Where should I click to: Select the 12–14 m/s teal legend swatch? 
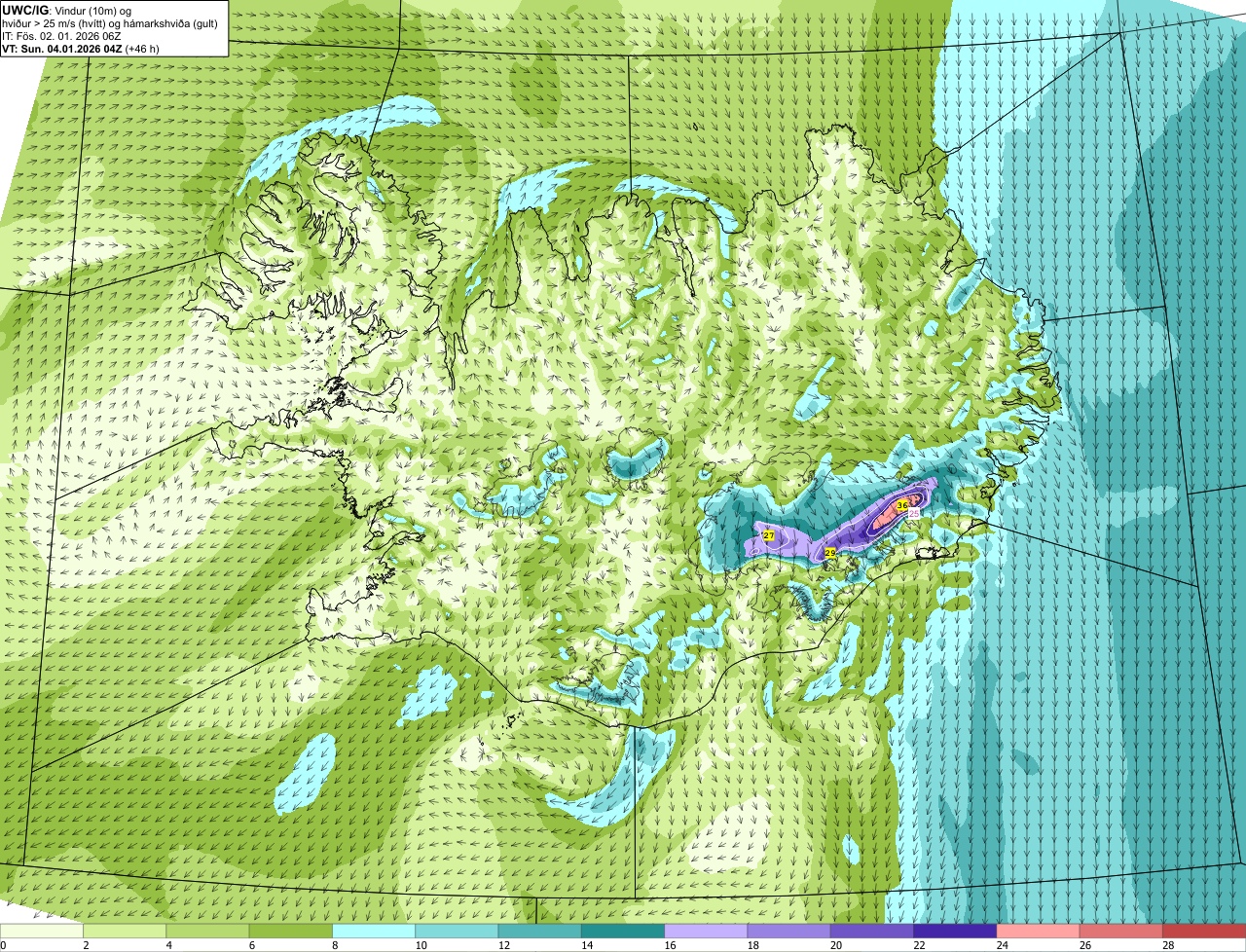click(x=540, y=931)
